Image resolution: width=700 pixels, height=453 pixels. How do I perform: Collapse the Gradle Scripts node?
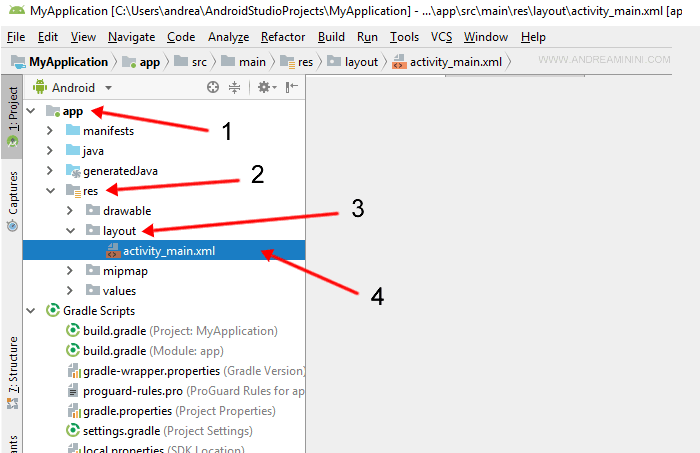(31, 311)
